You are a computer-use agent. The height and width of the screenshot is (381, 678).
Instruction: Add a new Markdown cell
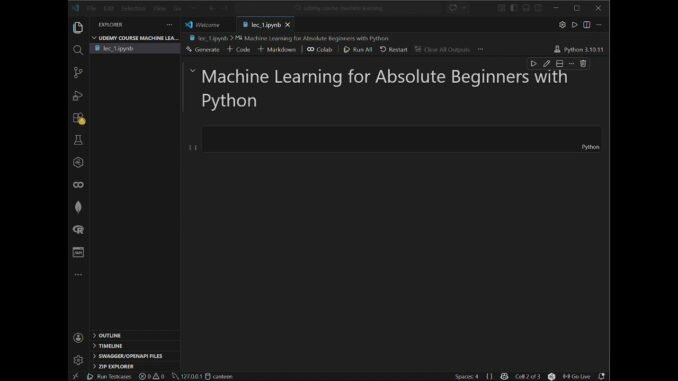[277, 49]
